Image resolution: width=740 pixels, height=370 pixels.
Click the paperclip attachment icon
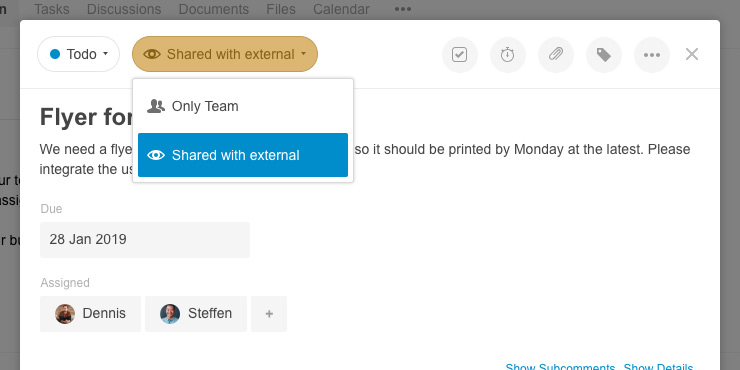556,55
